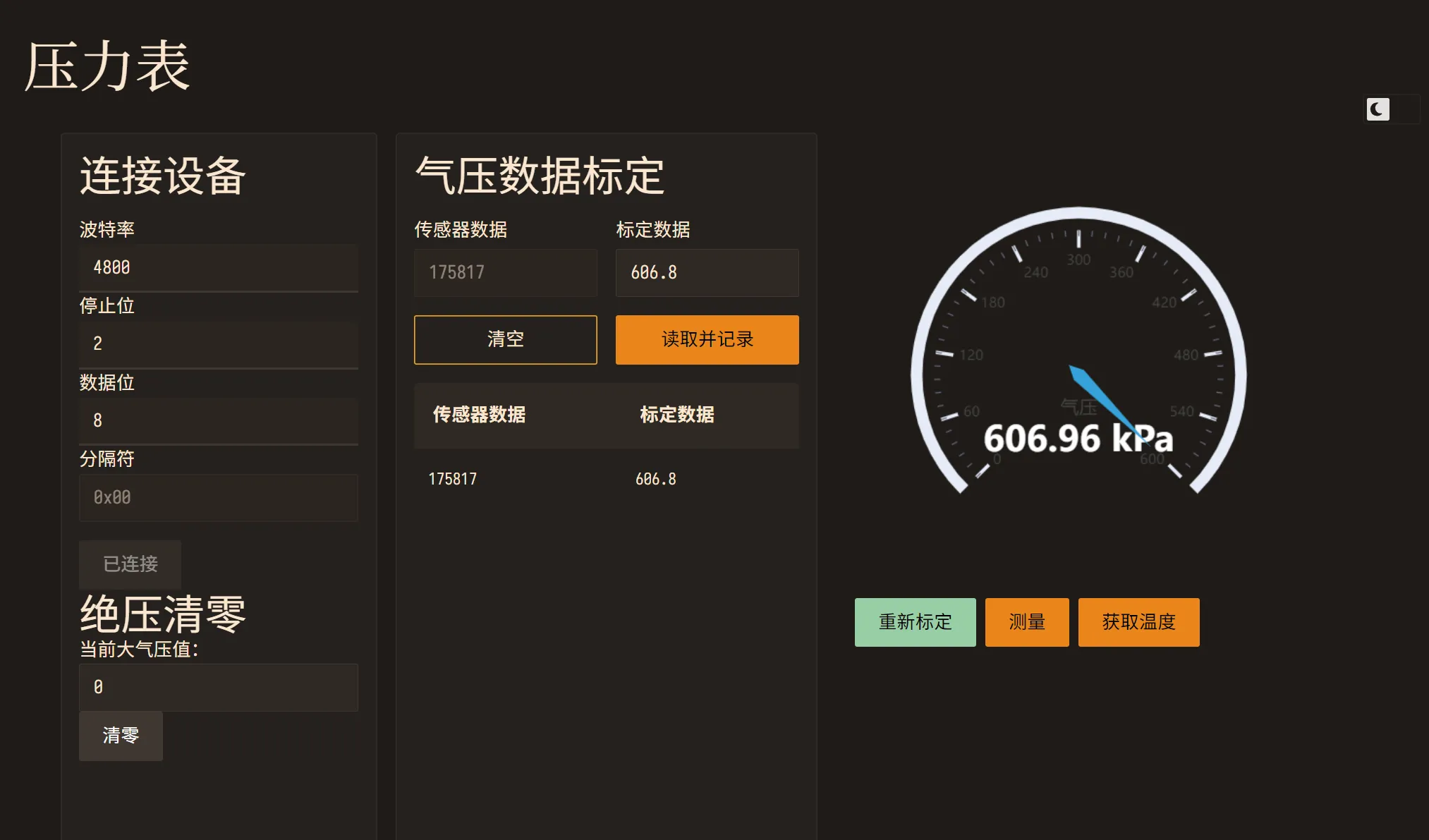Click 获取温度 to get temperature
The height and width of the screenshot is (840, 1429).
coord(1138,622)
